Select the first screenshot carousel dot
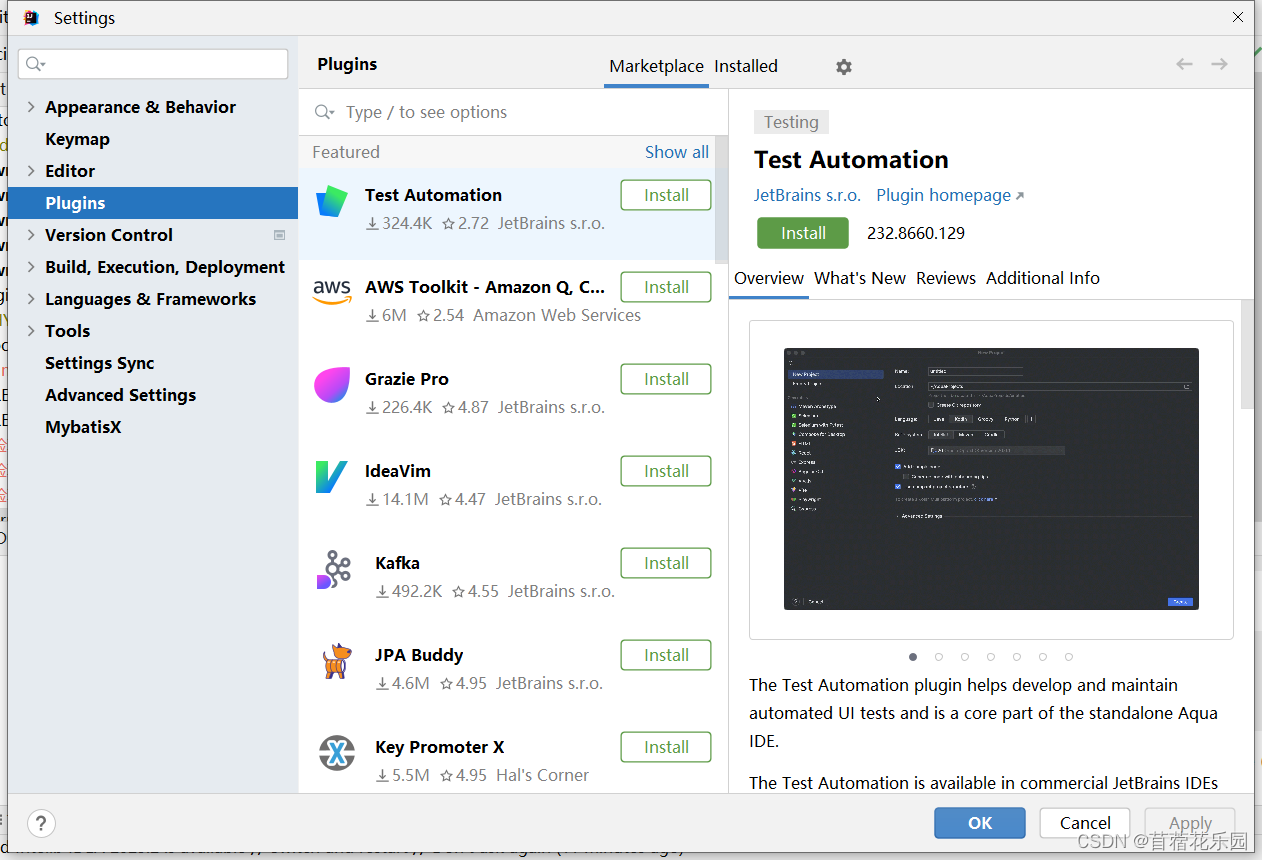 [x=913, y=657]
